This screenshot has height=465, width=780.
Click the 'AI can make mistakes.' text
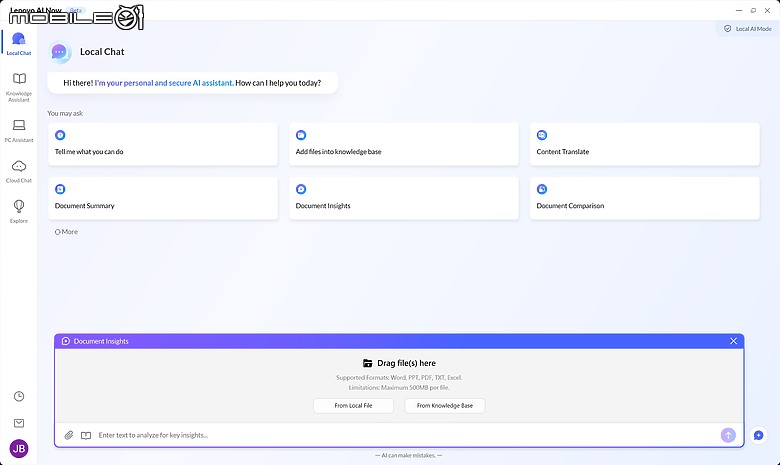[x=408, y=455]
